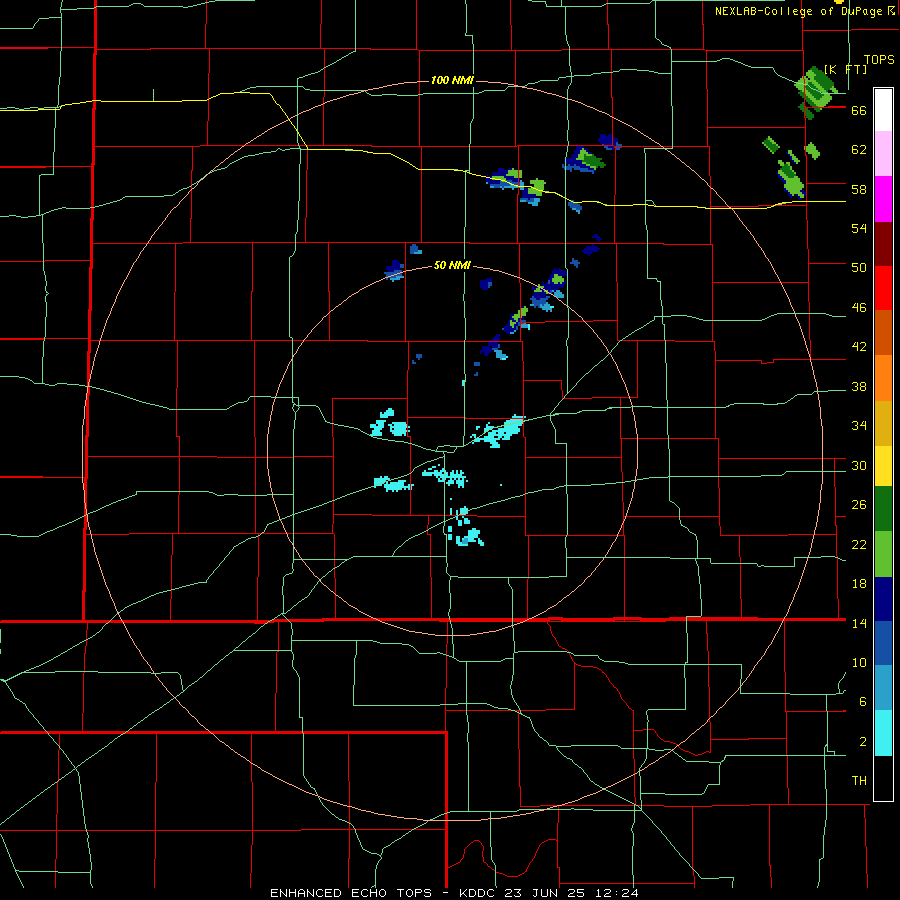
Task: Click the yellow legend swatch near 30
Action: coord(883,466)
